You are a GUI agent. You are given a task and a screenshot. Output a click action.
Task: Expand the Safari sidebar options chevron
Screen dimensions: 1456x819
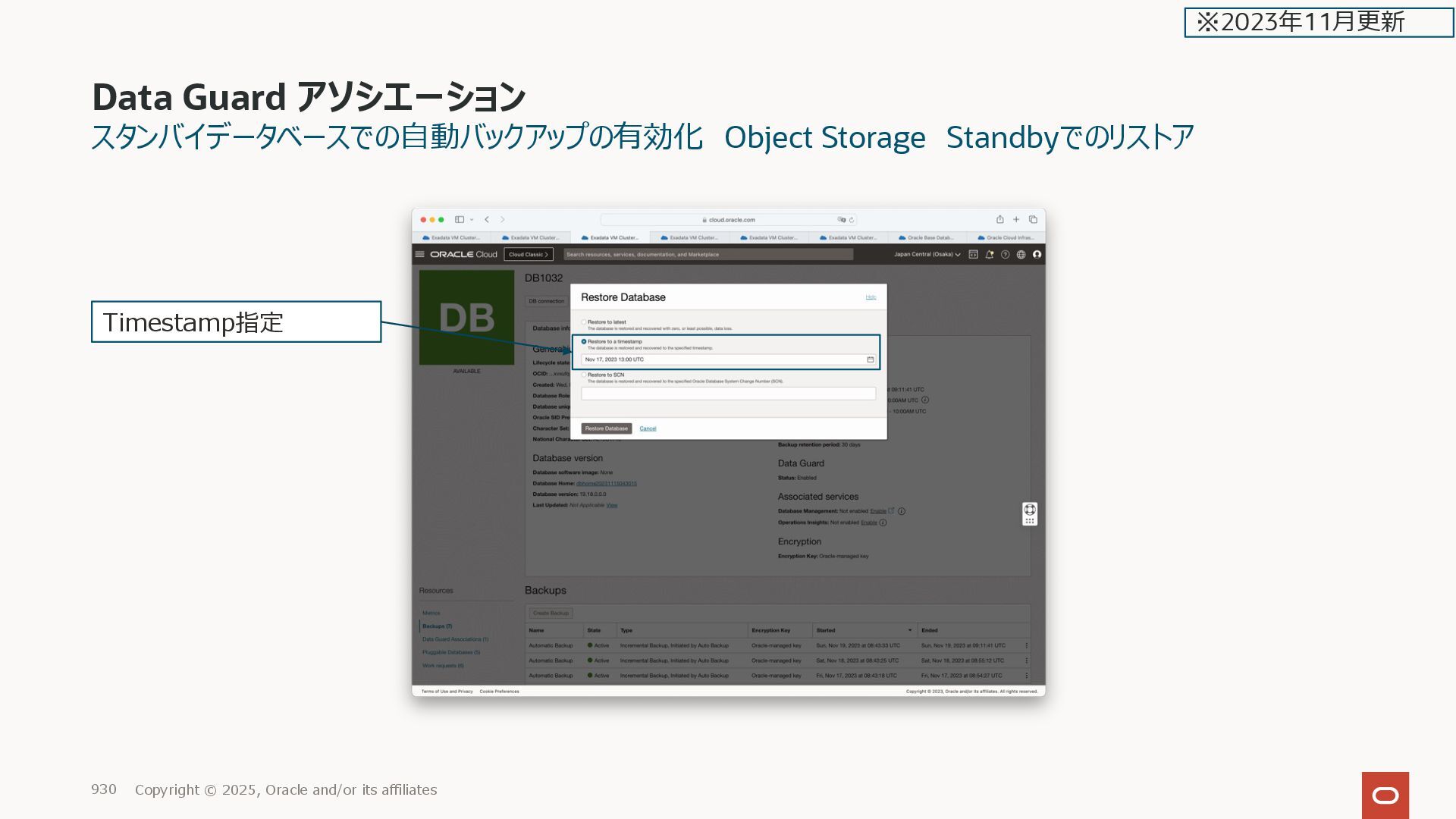472,220
